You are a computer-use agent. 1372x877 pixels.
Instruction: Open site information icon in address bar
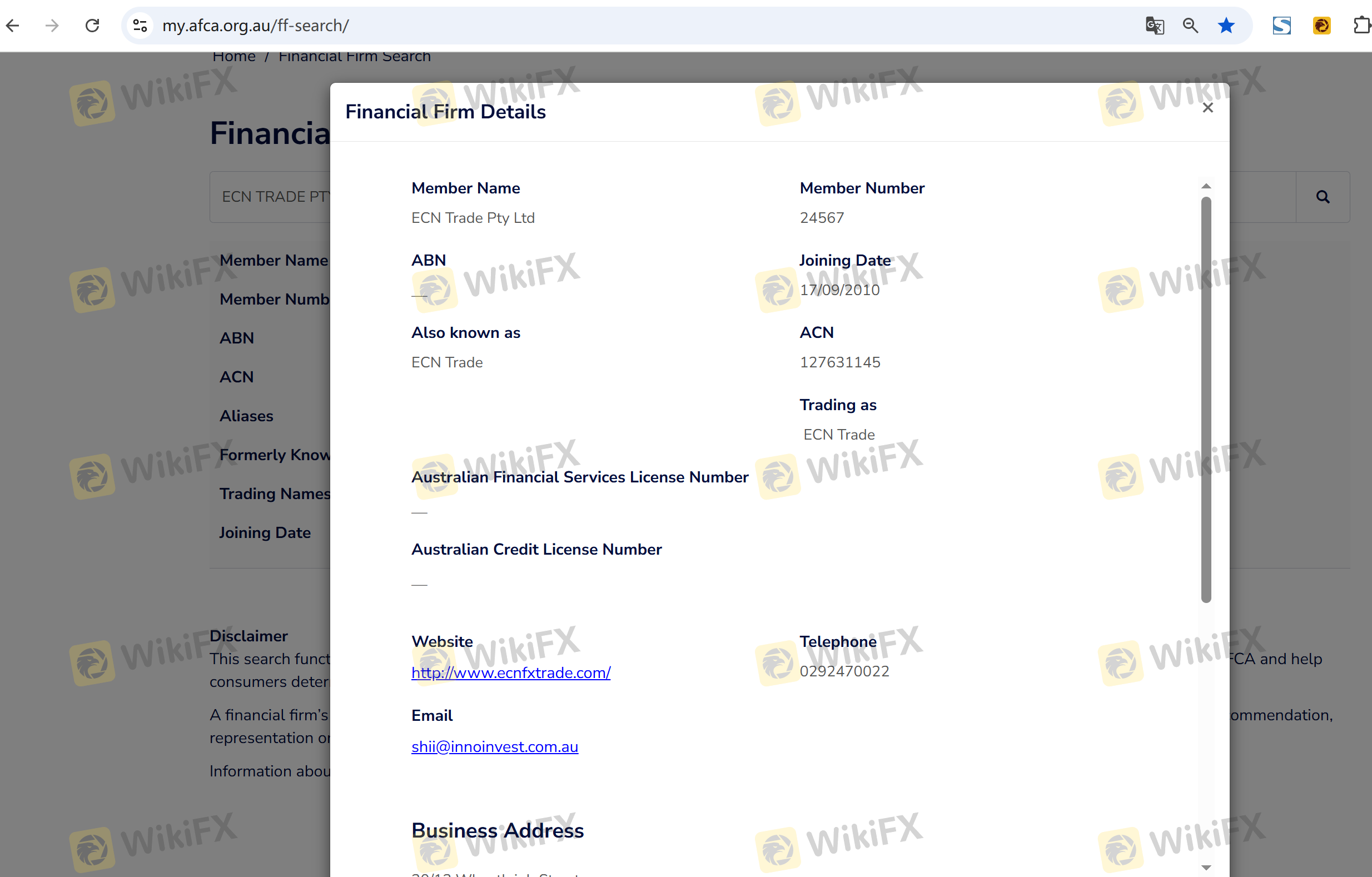[x=140, y=25]
